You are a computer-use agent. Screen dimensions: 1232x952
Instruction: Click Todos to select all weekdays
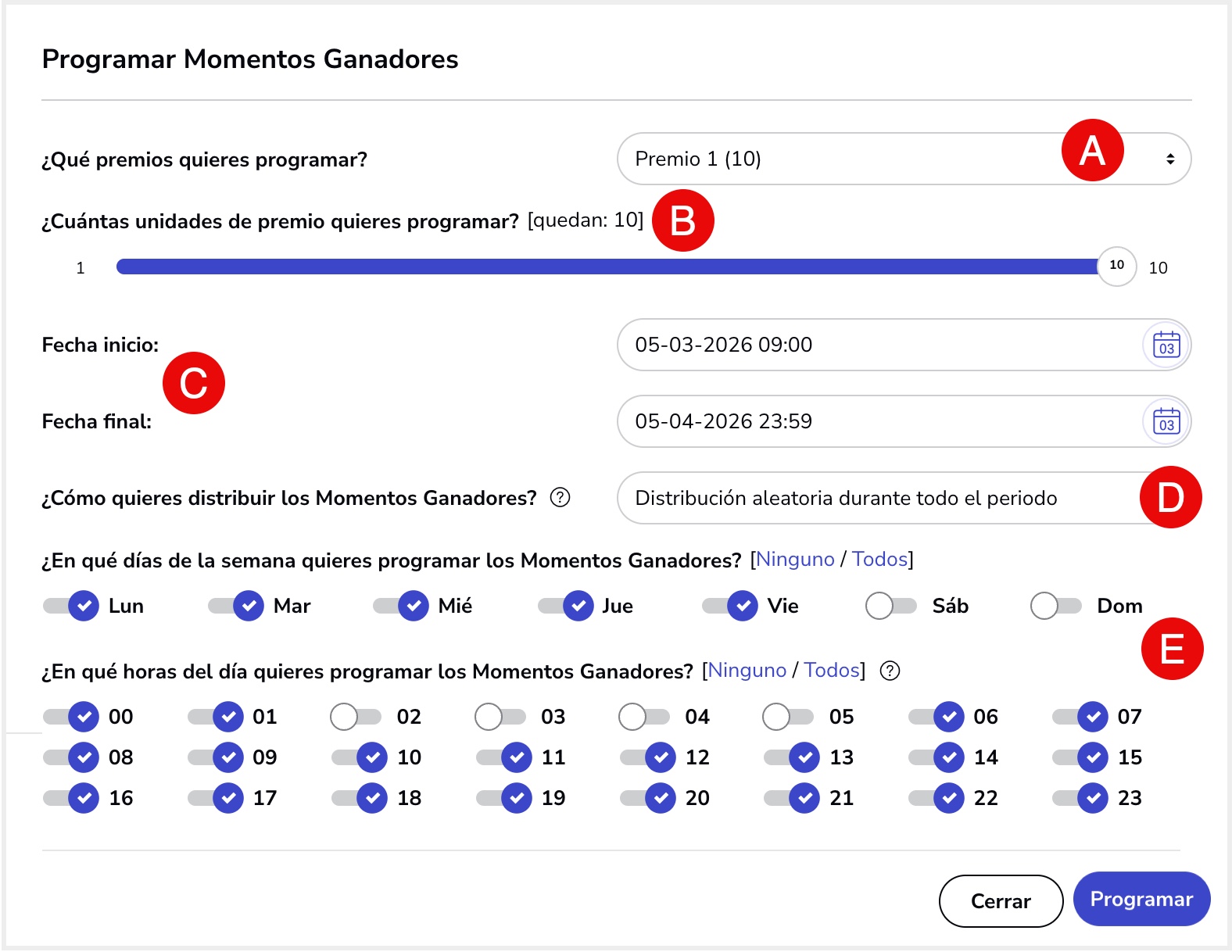(881, 559)
